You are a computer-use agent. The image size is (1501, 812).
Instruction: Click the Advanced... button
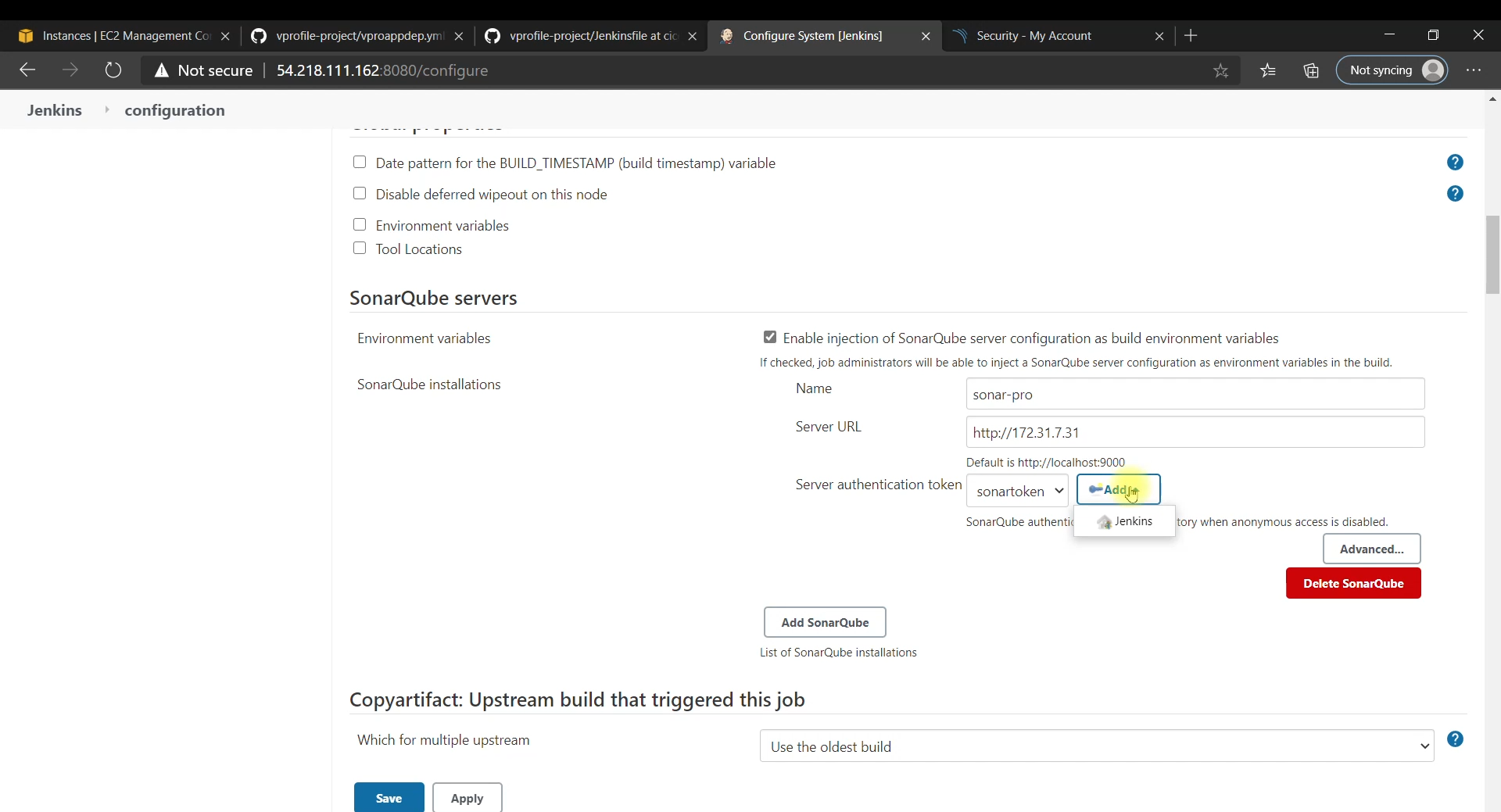tap(1371, 549)
